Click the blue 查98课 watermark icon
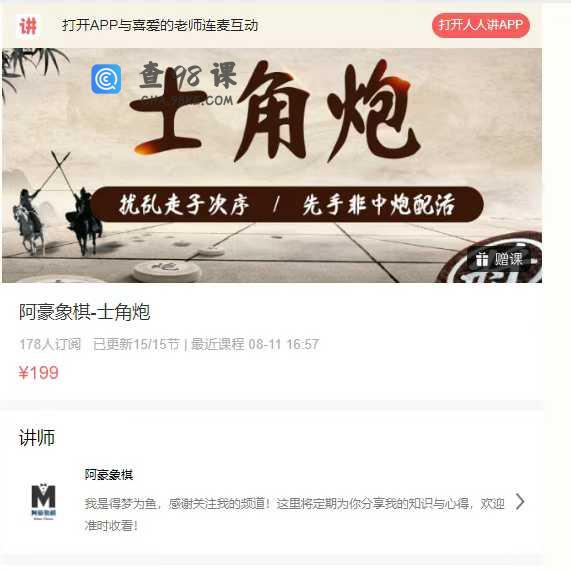The width and height of the screenshot is (571, 571). click(106, 79)
